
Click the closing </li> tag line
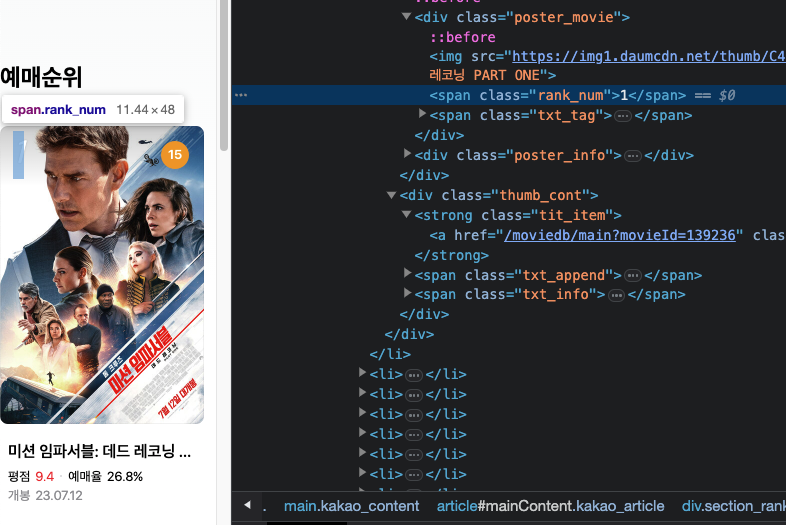[x=390, y=354]
